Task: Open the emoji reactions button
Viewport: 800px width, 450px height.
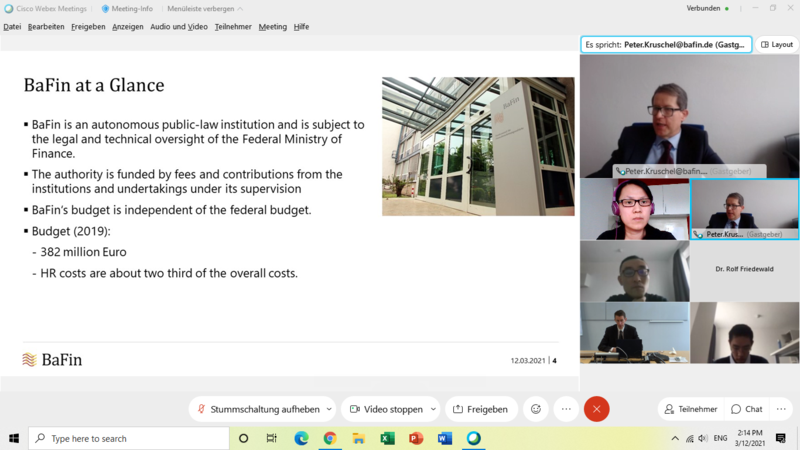Action: [x=536, y=409]
